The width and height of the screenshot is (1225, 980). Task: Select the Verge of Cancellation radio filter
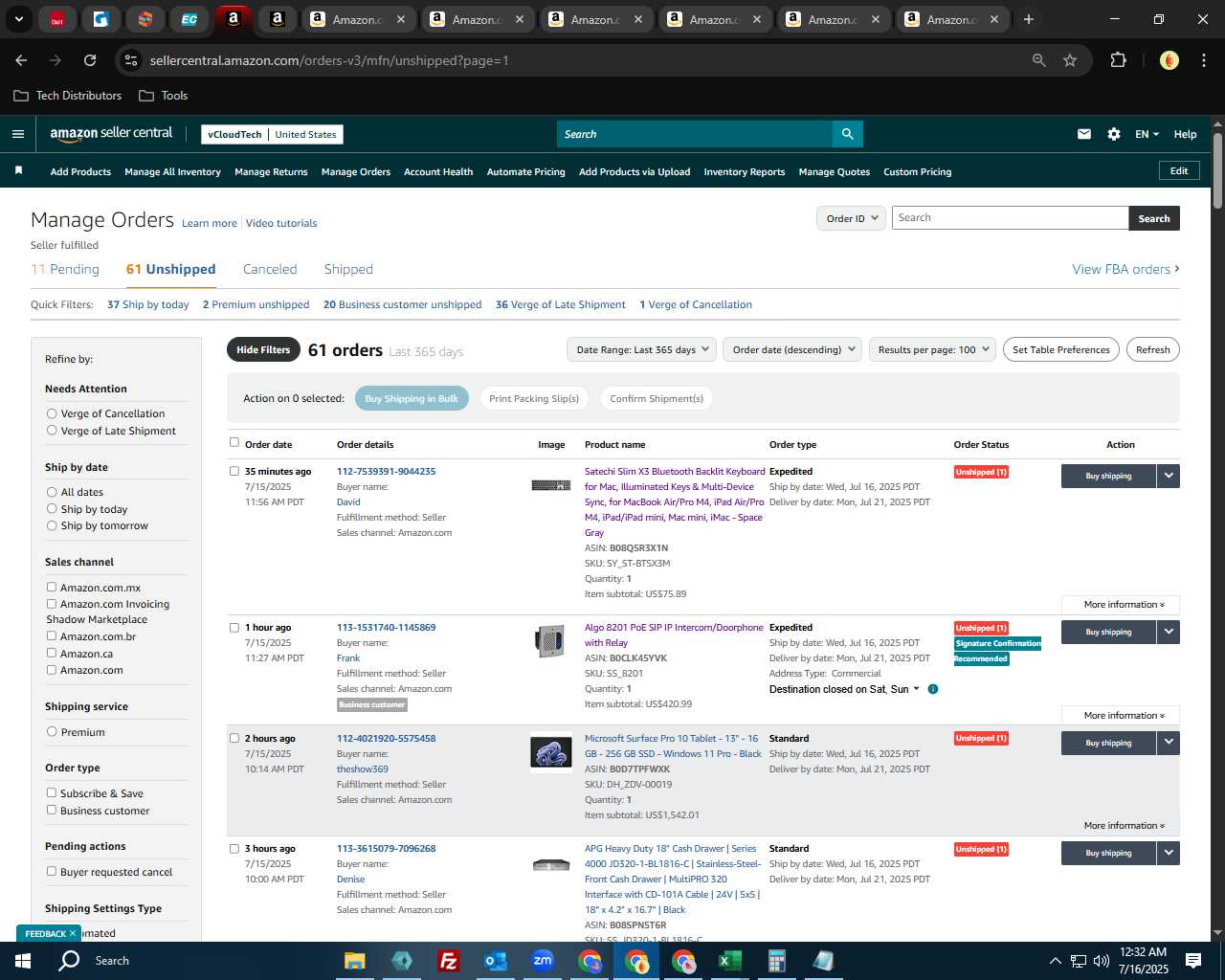[52, 413]
